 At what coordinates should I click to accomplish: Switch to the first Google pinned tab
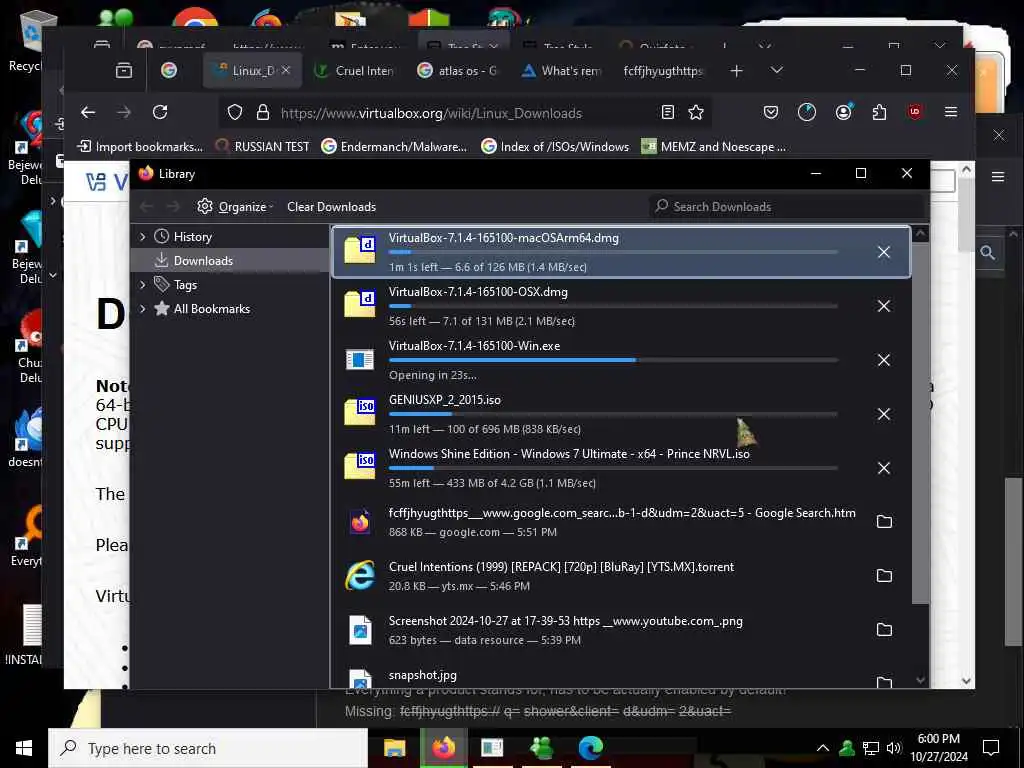169,71
